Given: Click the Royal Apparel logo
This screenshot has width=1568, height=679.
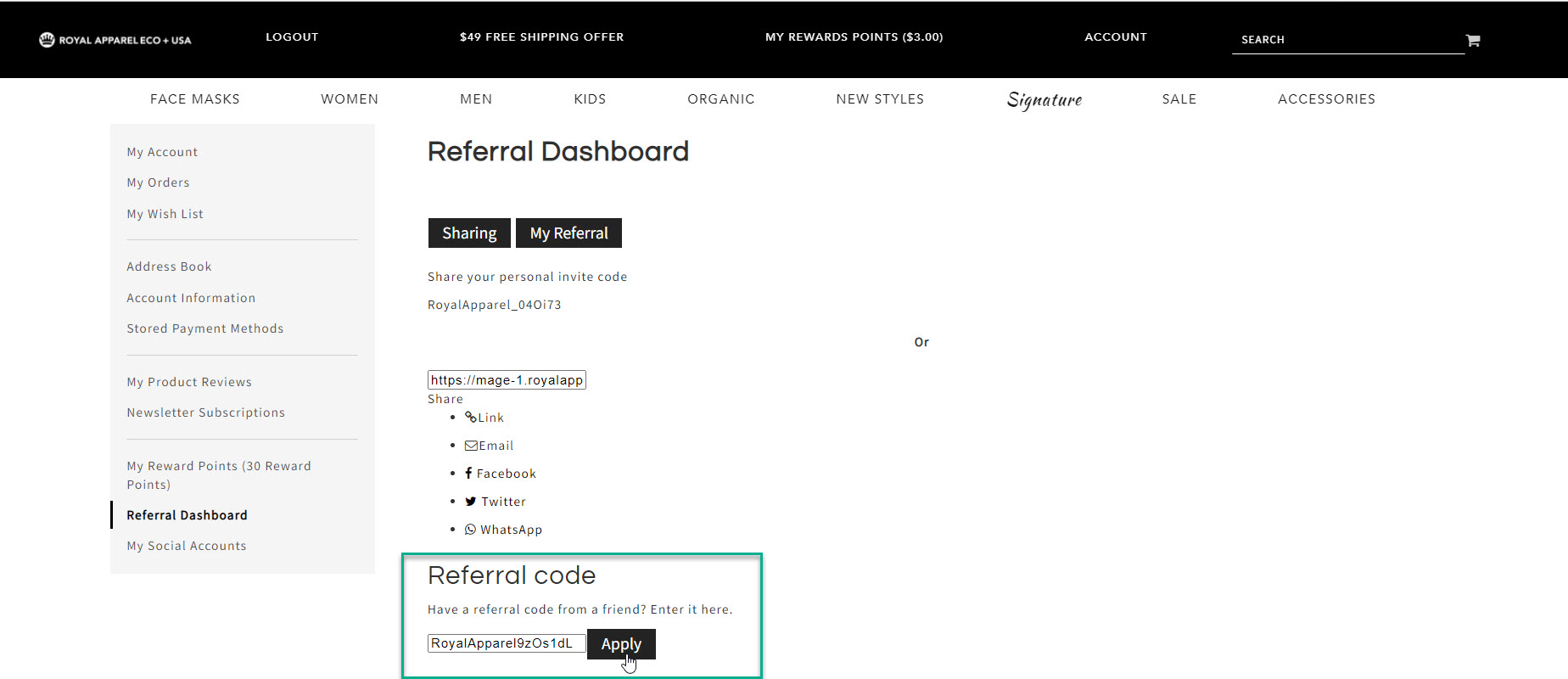Looking at the screenshot, I should click(x=115, y=40).
